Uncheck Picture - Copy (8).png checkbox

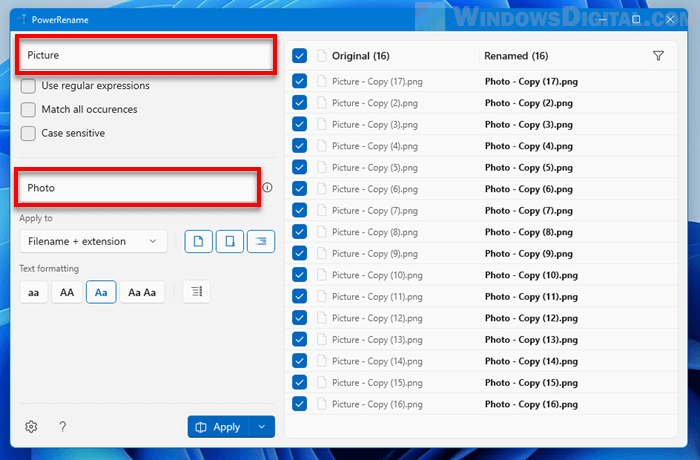pyautogui.click(x=300, y=232)
